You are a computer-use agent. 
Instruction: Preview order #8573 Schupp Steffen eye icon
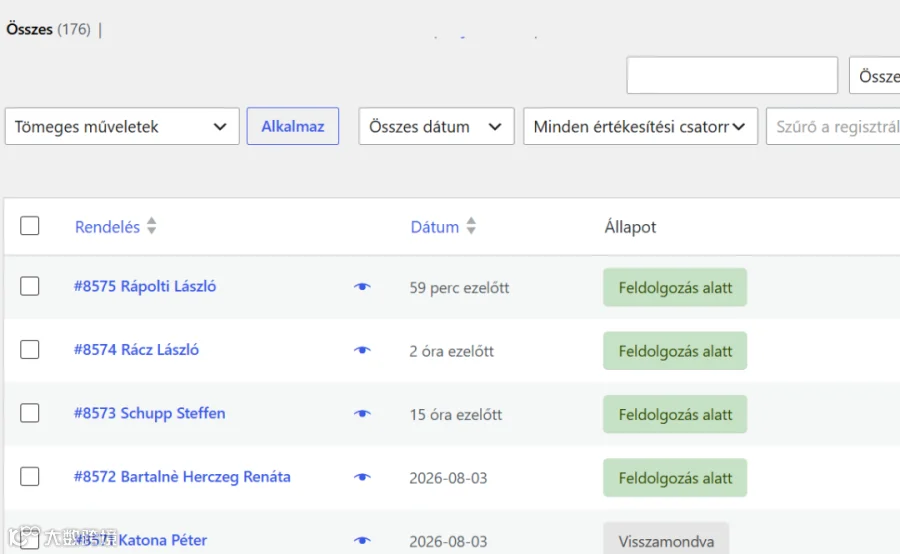(x=362, y=413)
